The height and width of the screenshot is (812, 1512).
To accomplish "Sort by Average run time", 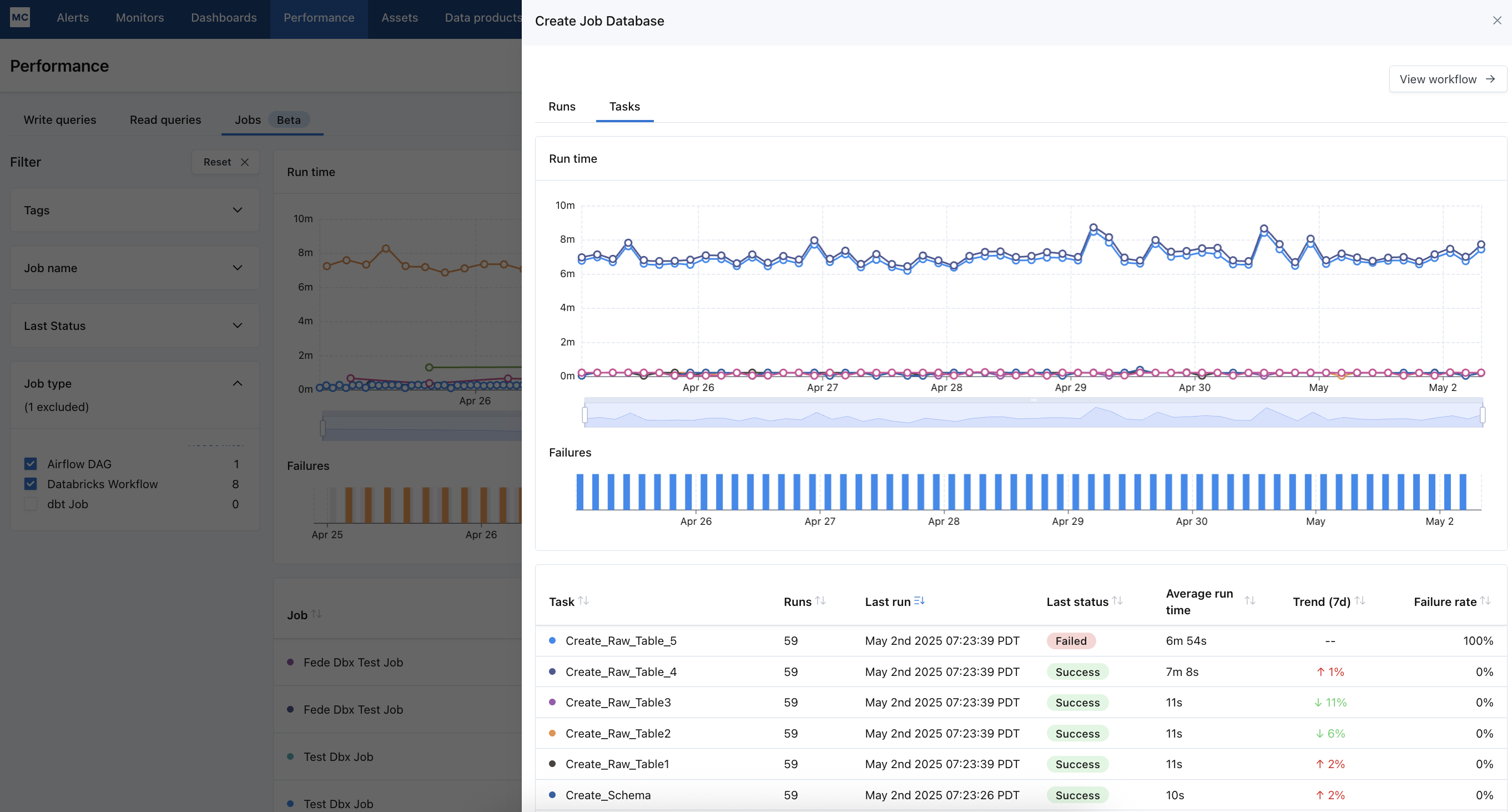I will 1249,600.
